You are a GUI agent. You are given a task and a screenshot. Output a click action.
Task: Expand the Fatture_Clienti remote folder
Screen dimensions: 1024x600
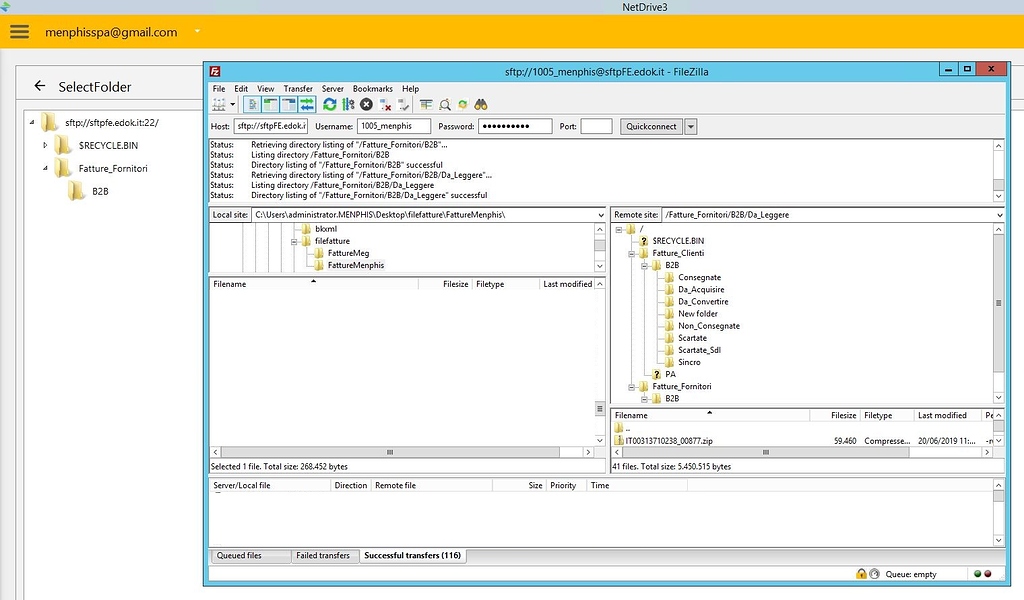click(630, 253)
